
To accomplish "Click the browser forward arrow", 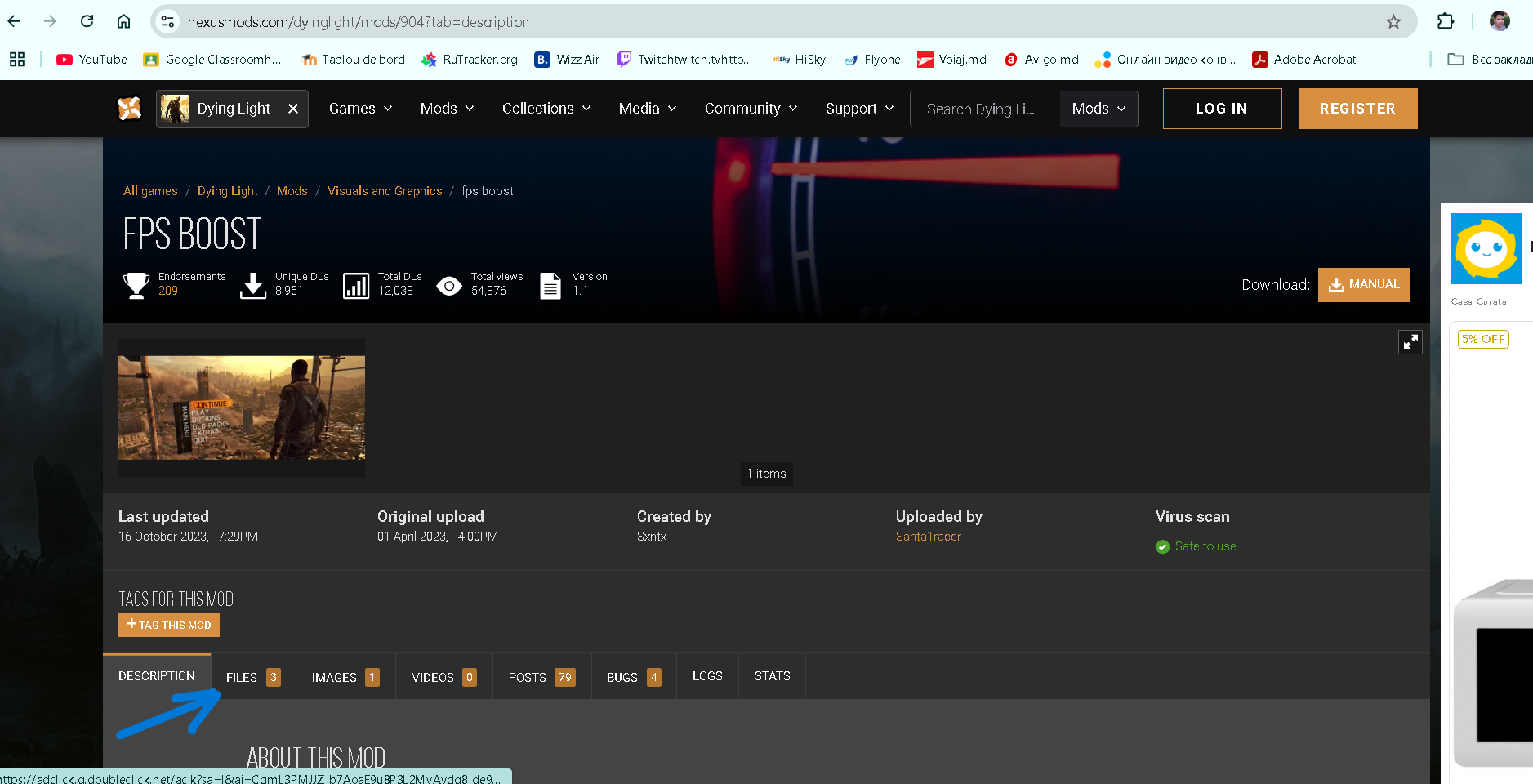I will coord(50,21).
